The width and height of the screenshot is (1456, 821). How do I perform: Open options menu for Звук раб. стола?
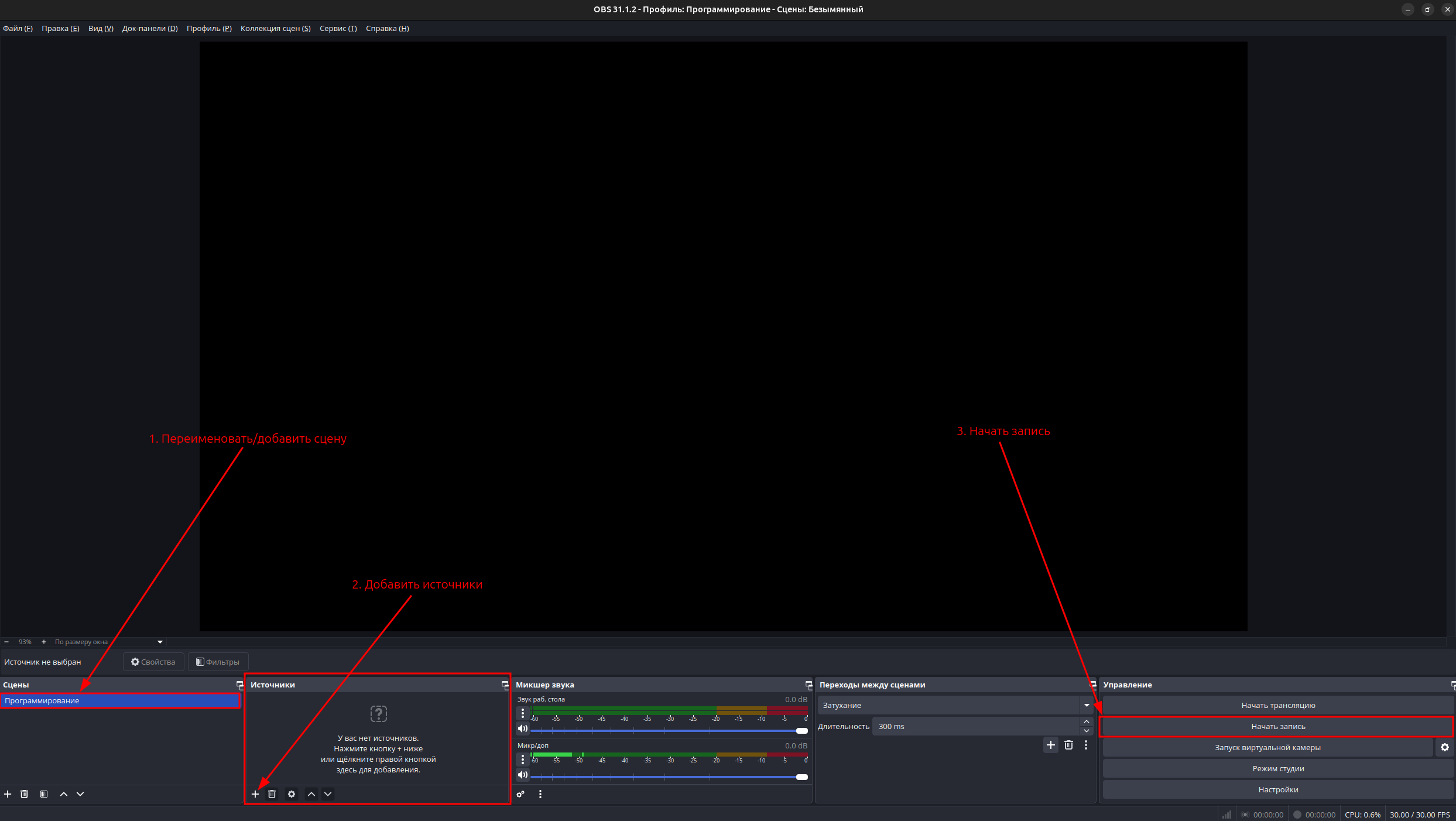523,713
